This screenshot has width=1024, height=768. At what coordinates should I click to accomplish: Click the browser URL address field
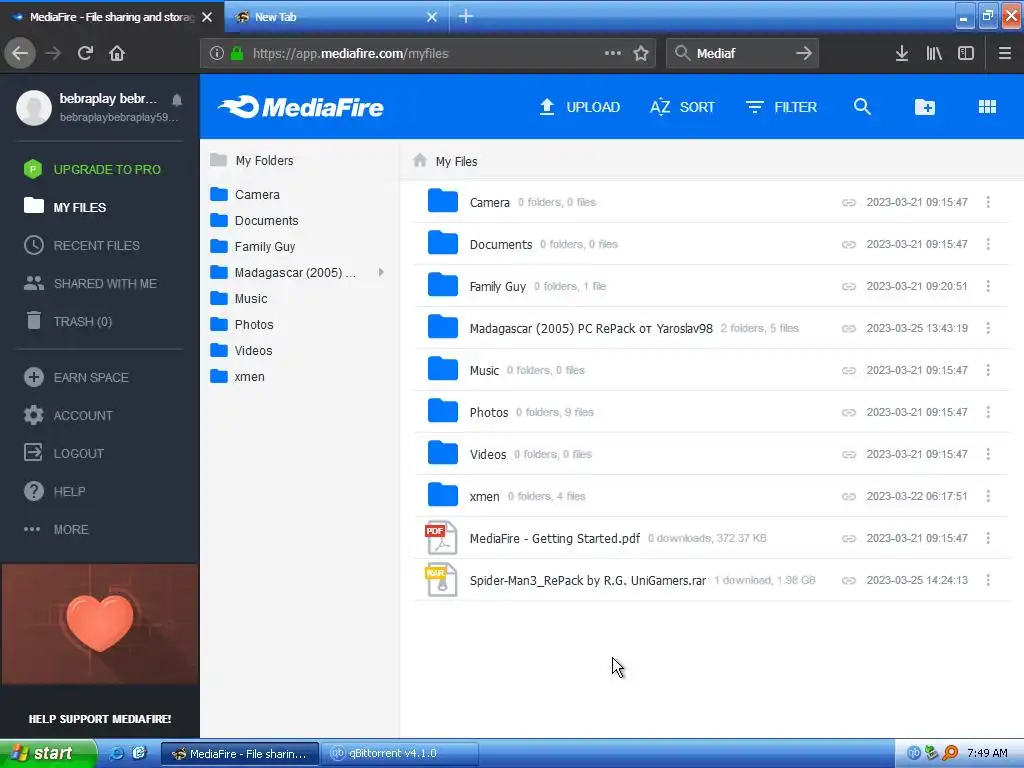pyautogui.click(x=427, y=53)
